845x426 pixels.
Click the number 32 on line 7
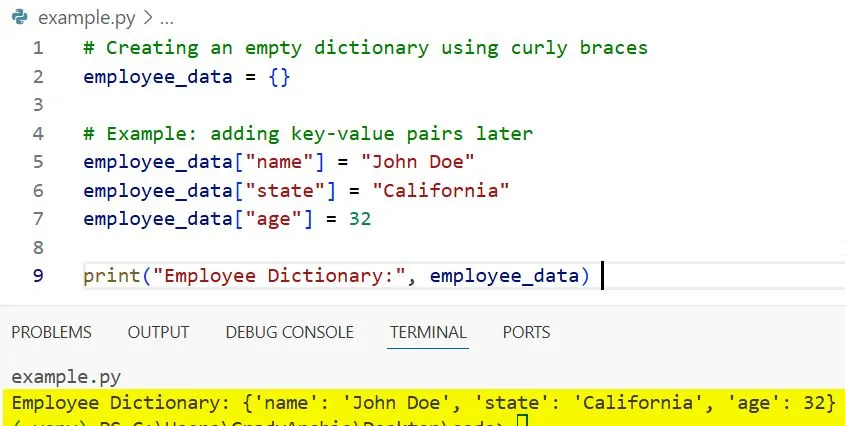tap(360, 218)
